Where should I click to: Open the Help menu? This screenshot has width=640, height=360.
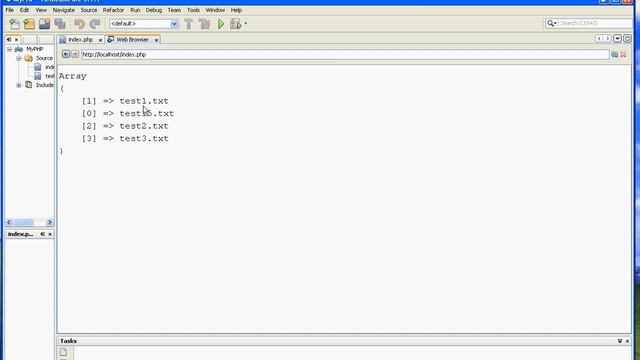236,10
